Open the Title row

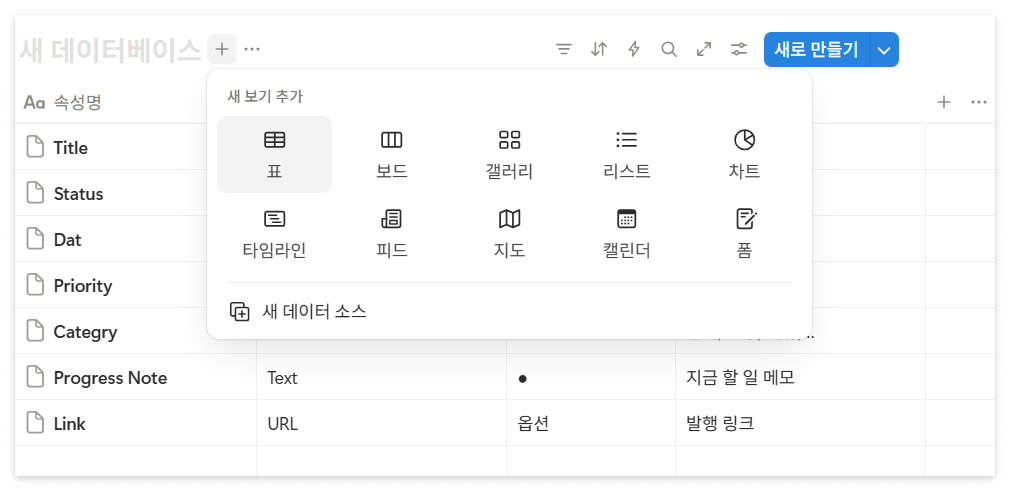(x=71, y=148)
